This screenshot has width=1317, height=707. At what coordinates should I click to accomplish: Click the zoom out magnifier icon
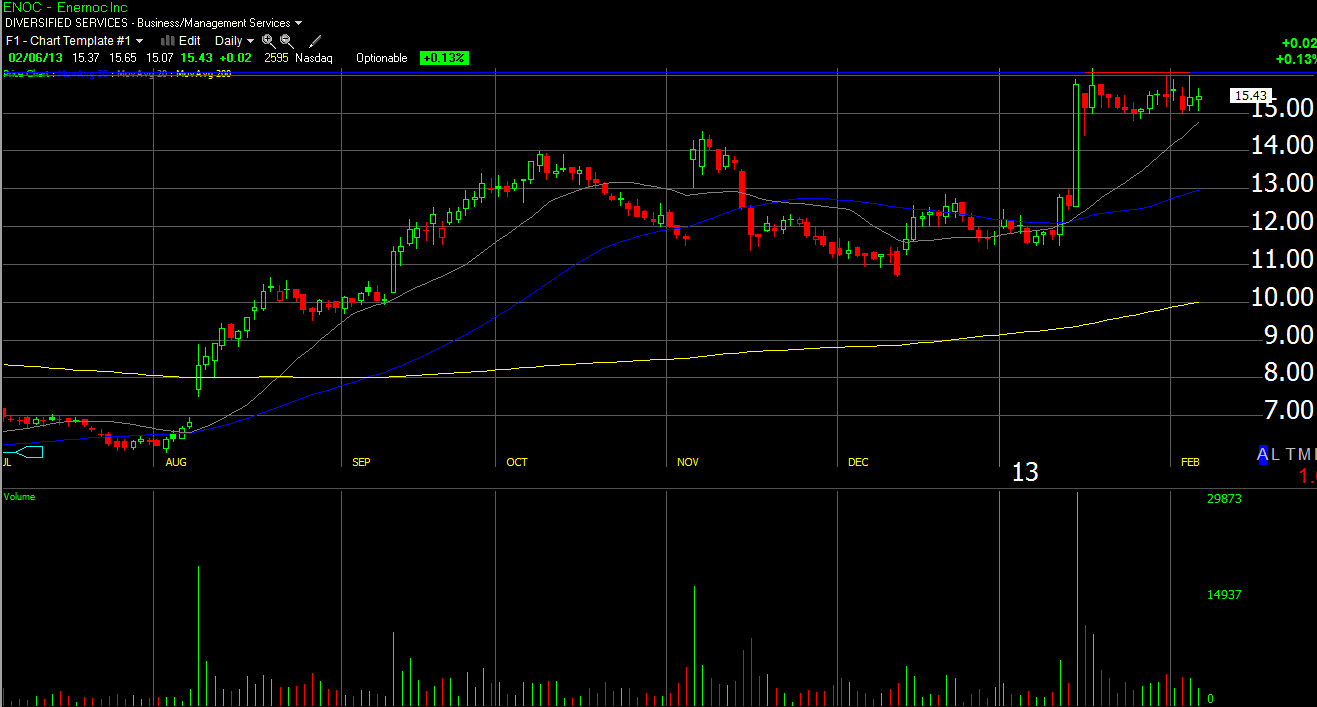click(x=286, y=41)
